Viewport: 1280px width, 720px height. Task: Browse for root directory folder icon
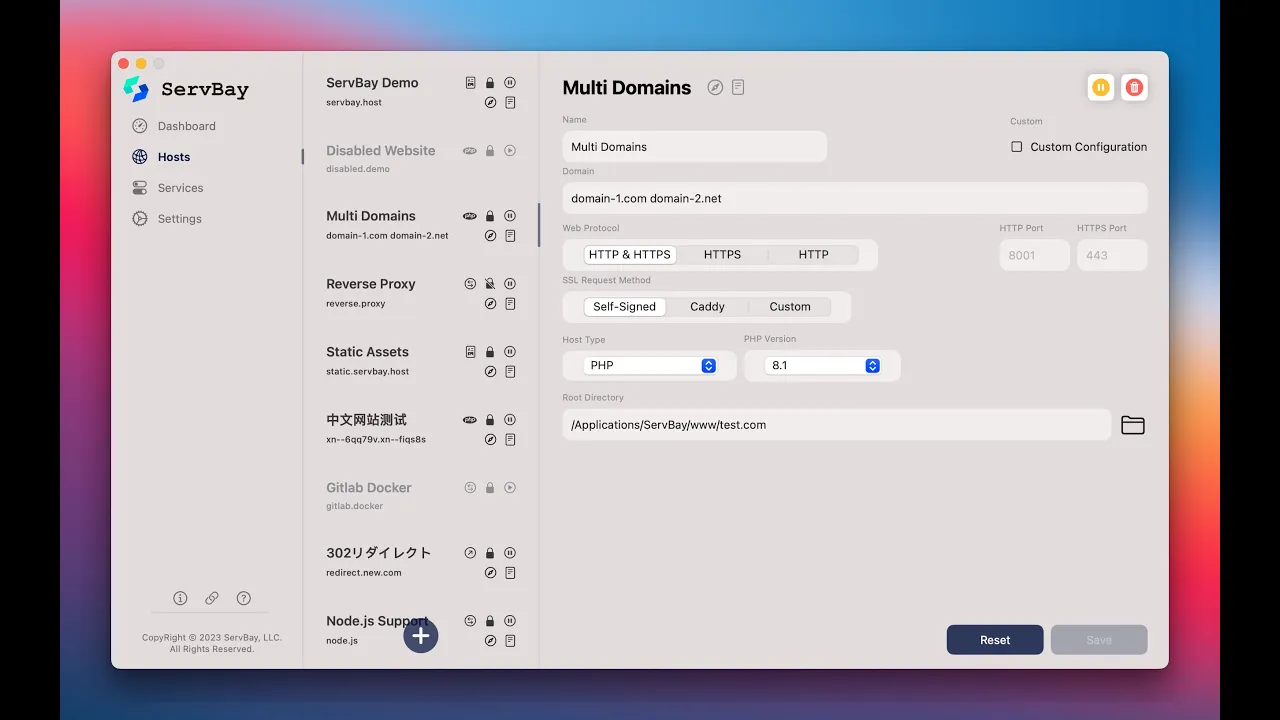coord(1133,425)
